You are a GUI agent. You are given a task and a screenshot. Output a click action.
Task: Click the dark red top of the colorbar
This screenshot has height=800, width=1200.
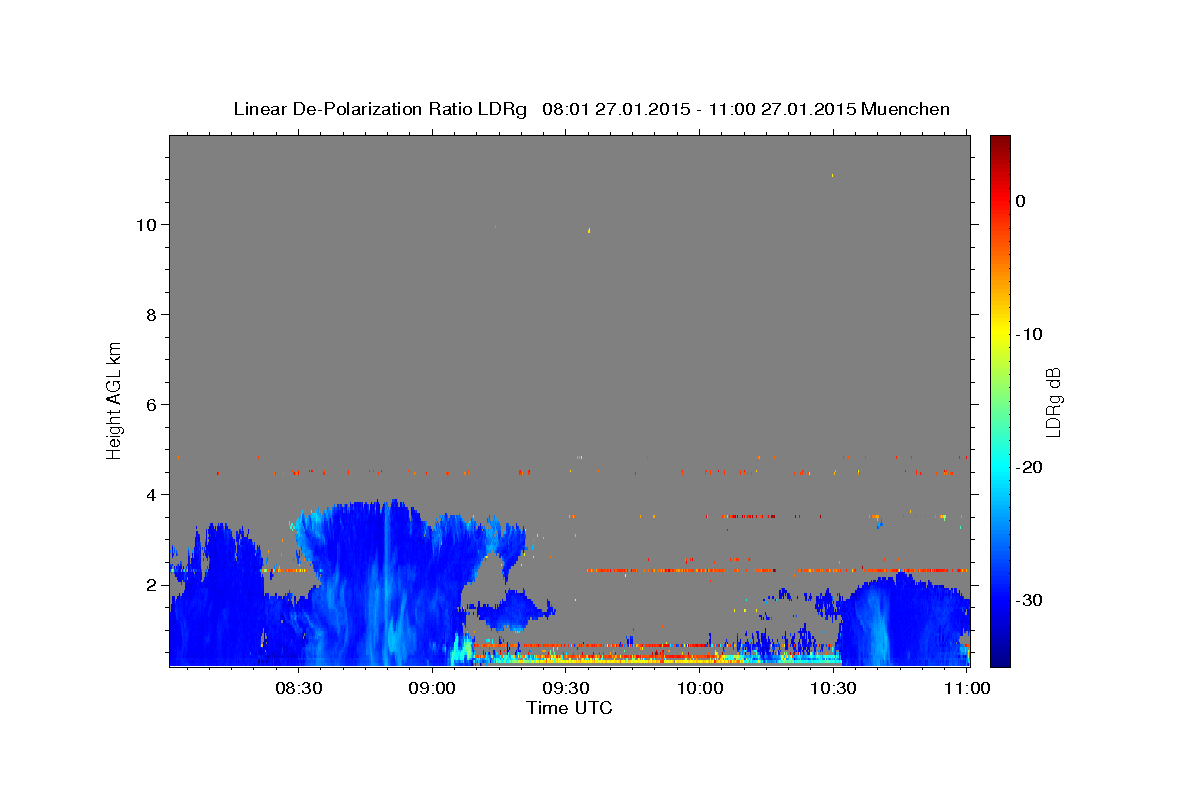(x=1000, y=145)
